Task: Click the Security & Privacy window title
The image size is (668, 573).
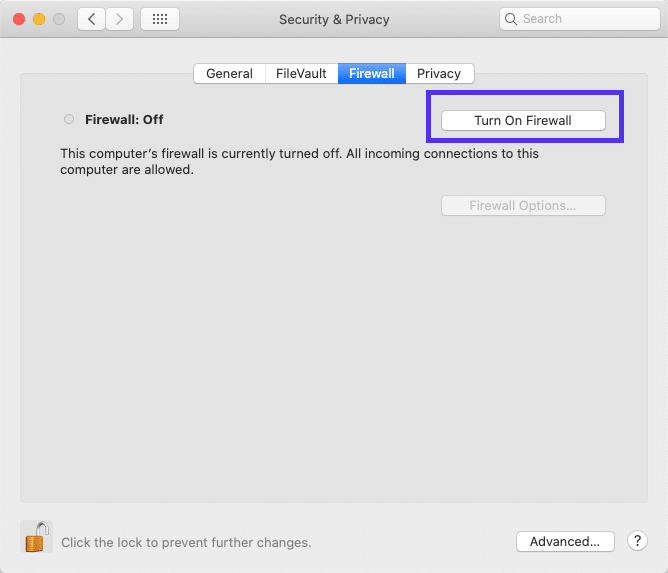Action: point(334,19)
